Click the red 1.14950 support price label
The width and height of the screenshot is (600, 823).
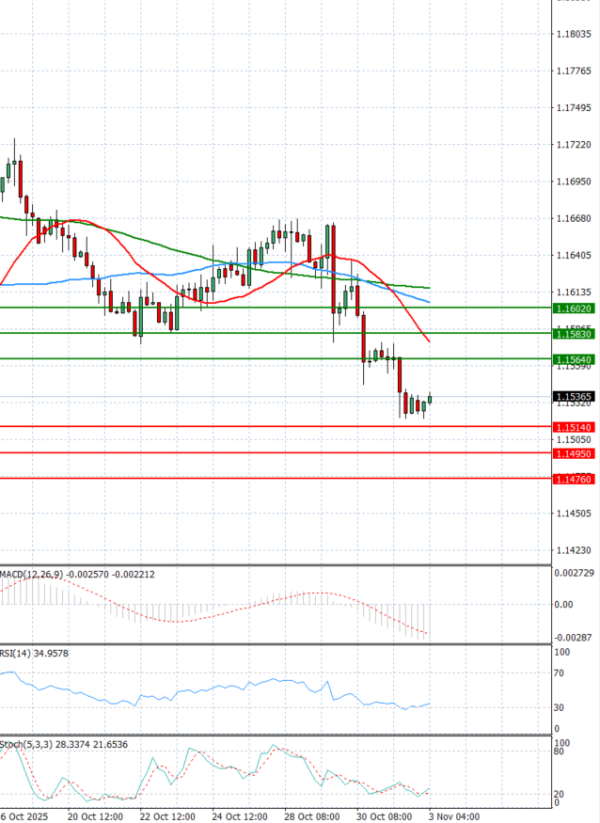[574, 453]
